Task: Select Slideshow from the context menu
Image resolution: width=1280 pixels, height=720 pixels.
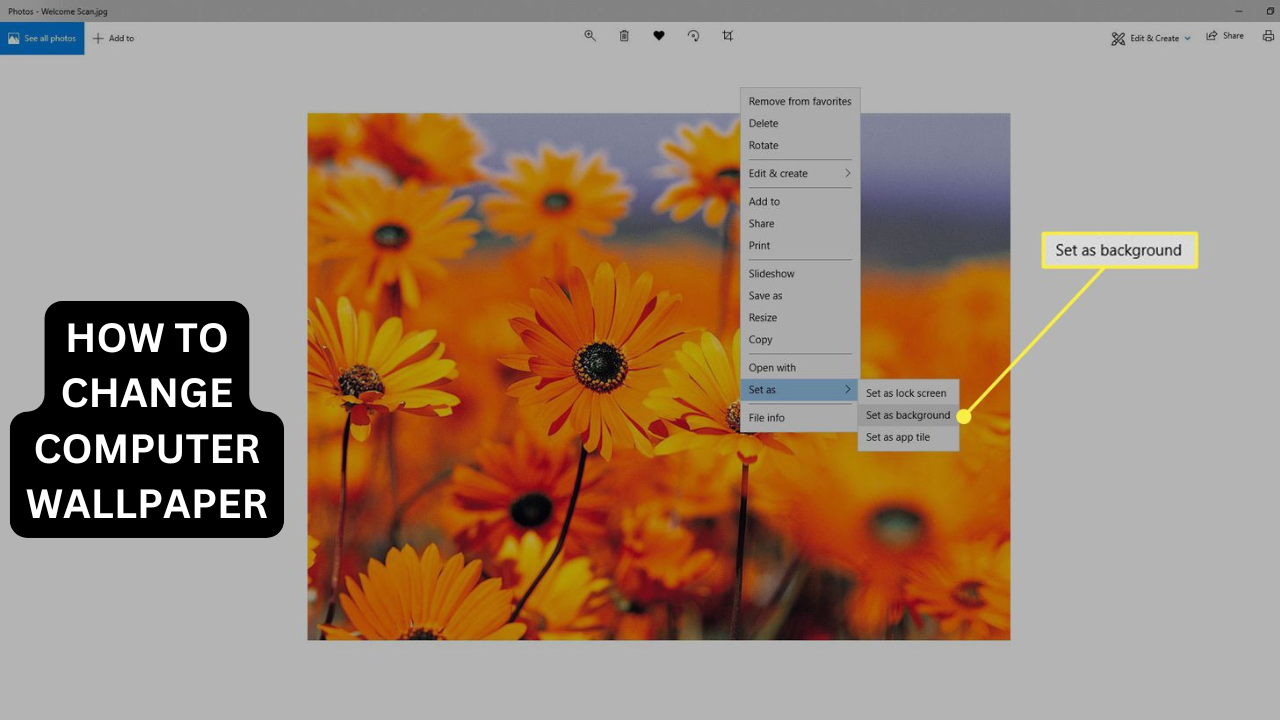Action: point(771,273)
